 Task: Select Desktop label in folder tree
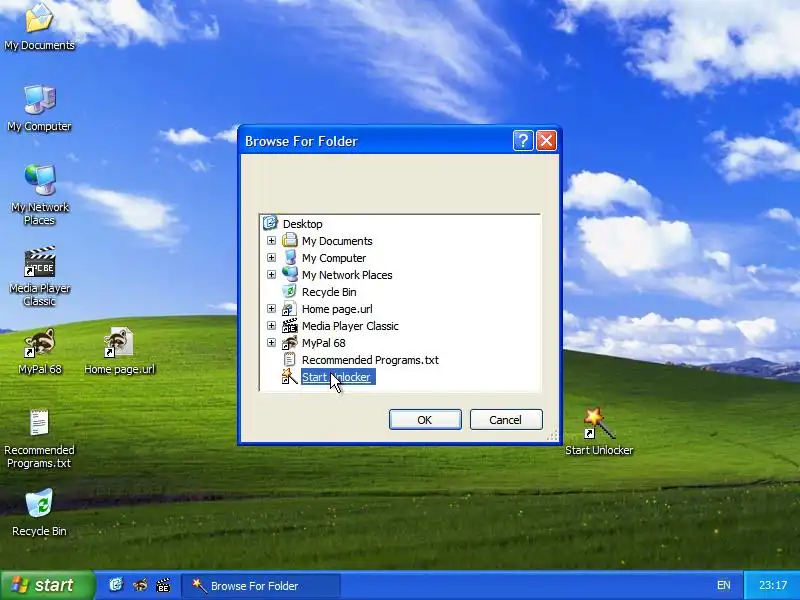[303, 224]
